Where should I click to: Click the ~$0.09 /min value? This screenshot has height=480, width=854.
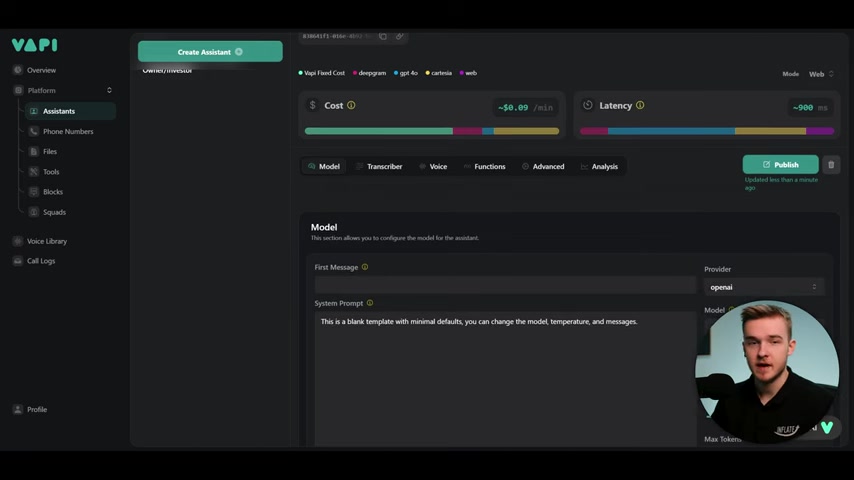(525, 107)
